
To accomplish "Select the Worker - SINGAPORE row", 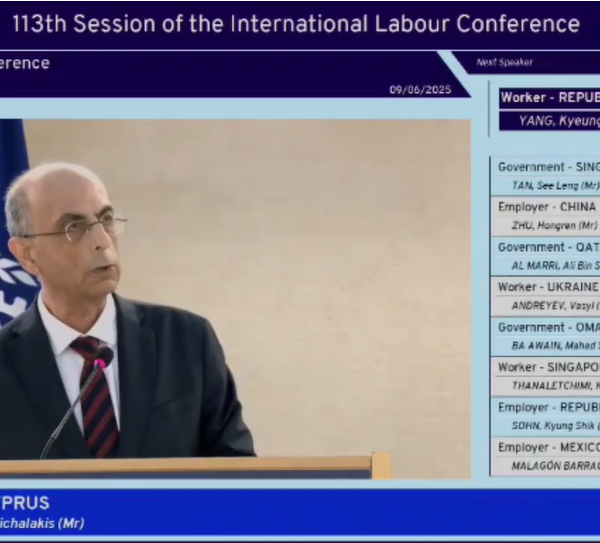I will pos(545,367).
